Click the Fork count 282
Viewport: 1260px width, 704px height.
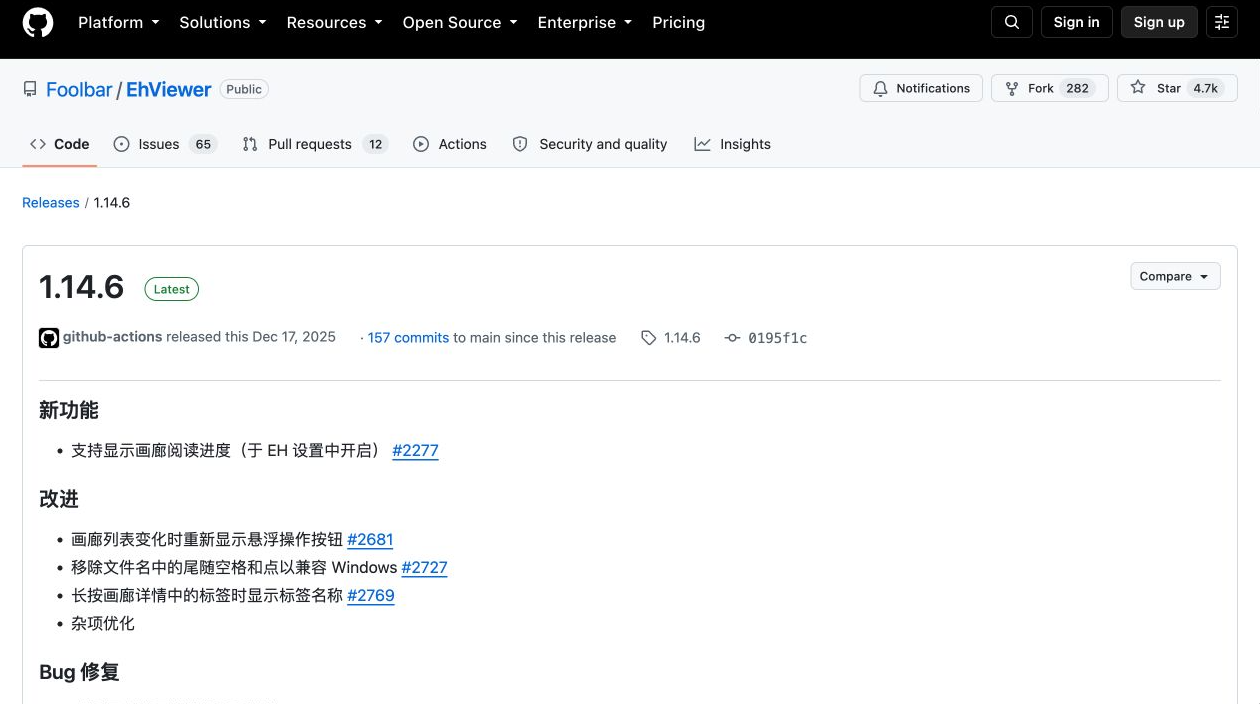pyautogui.click(x=1077, y=88)
